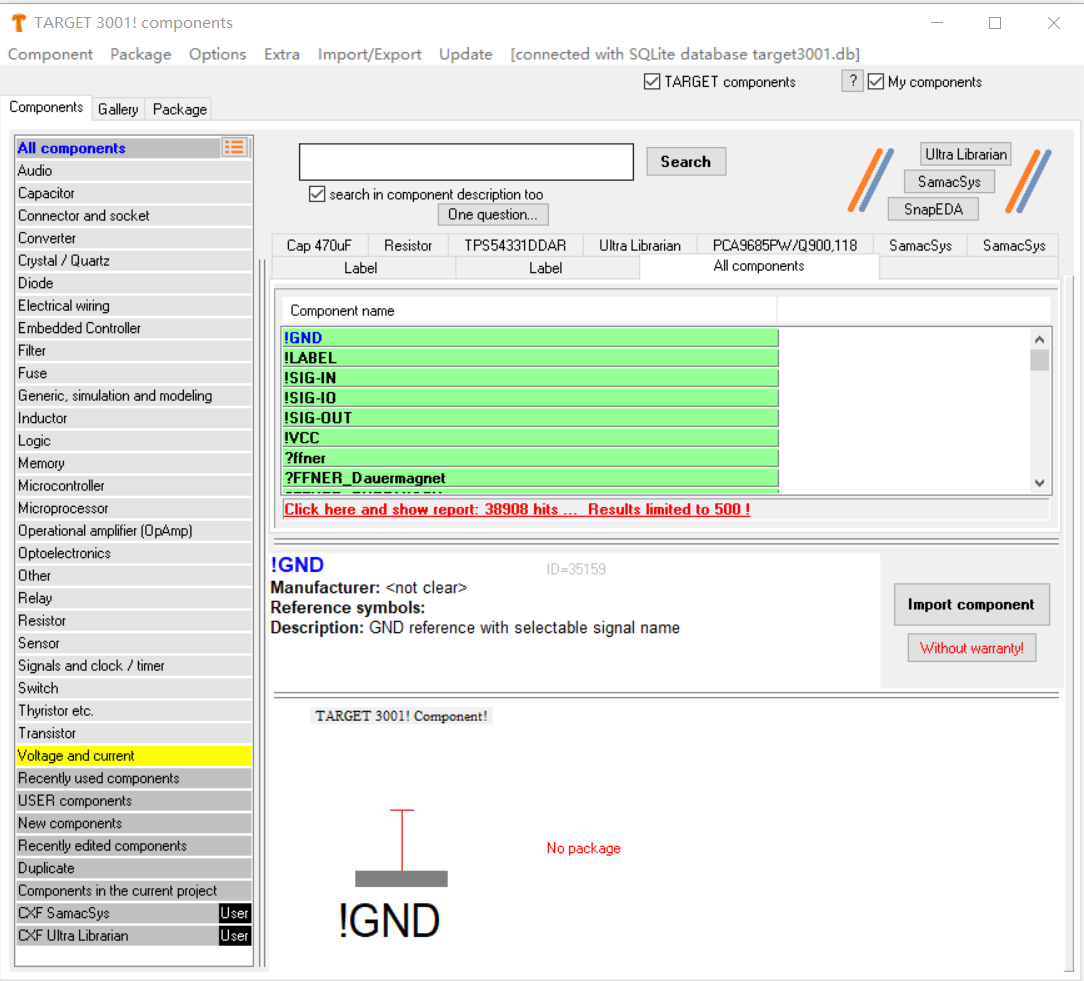
Task: Select the !LABEL component row
Action: (x=530, y=358)
